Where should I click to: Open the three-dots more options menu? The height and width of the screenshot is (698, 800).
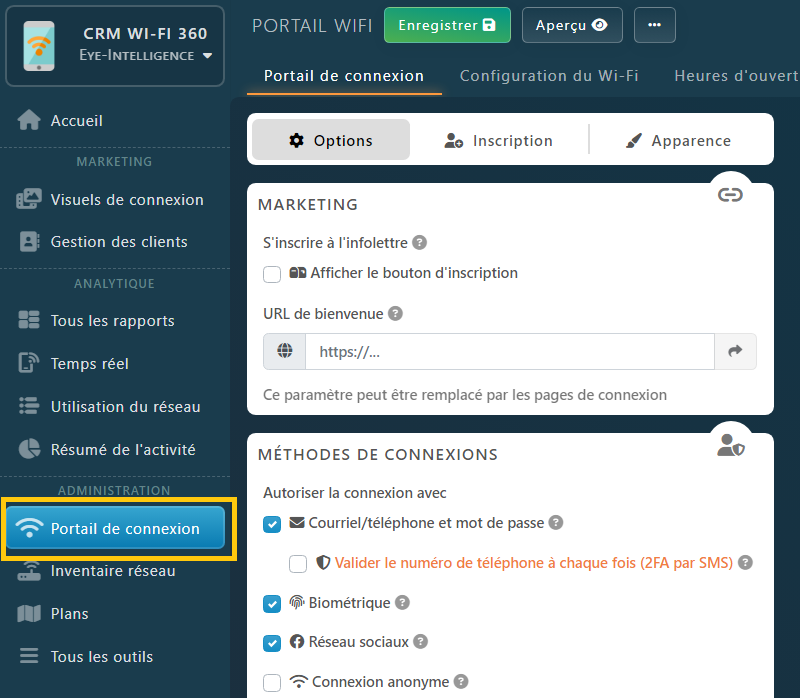click(x=654, y=25)
